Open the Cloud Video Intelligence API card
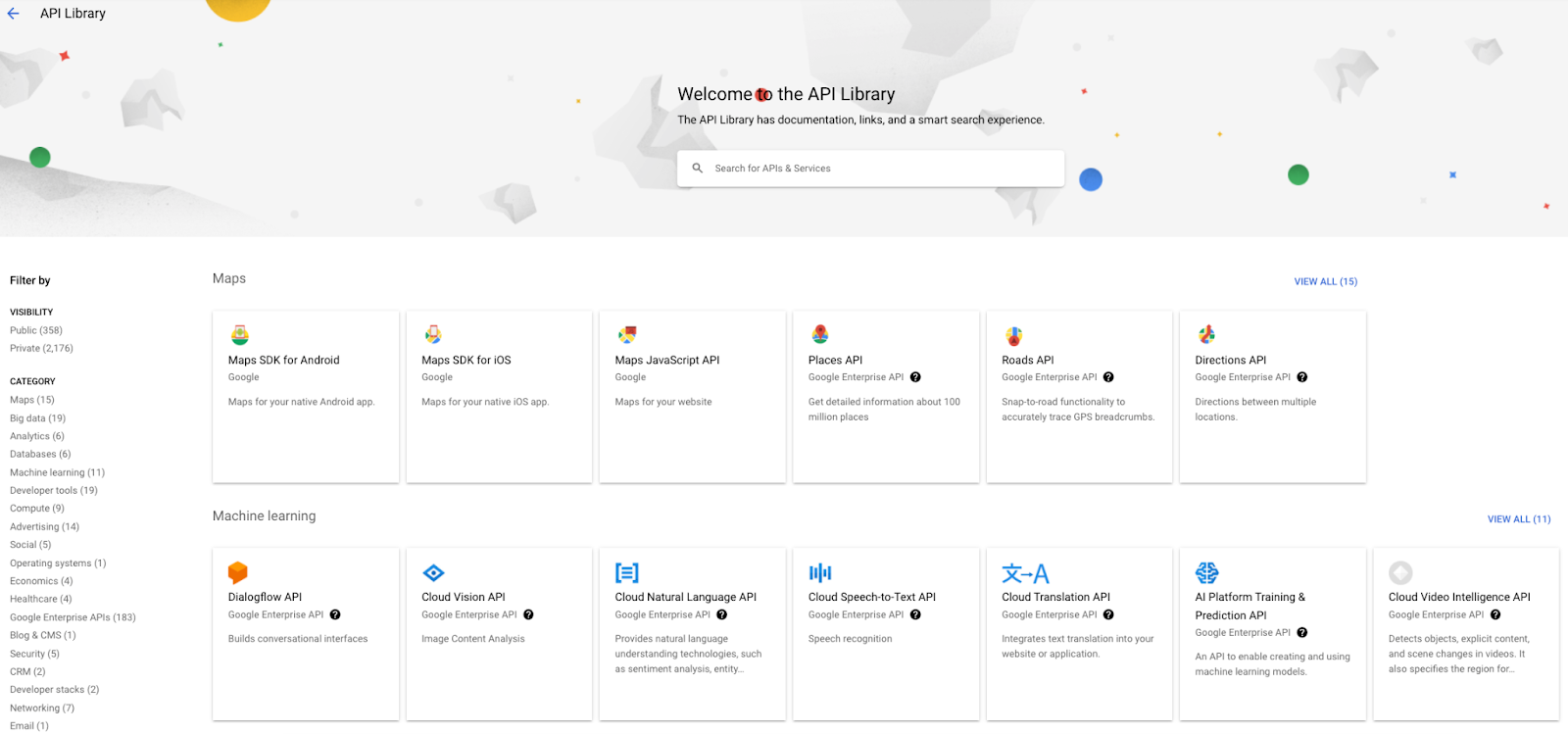The image size is (1568, 734). [x=1458, y=597]
